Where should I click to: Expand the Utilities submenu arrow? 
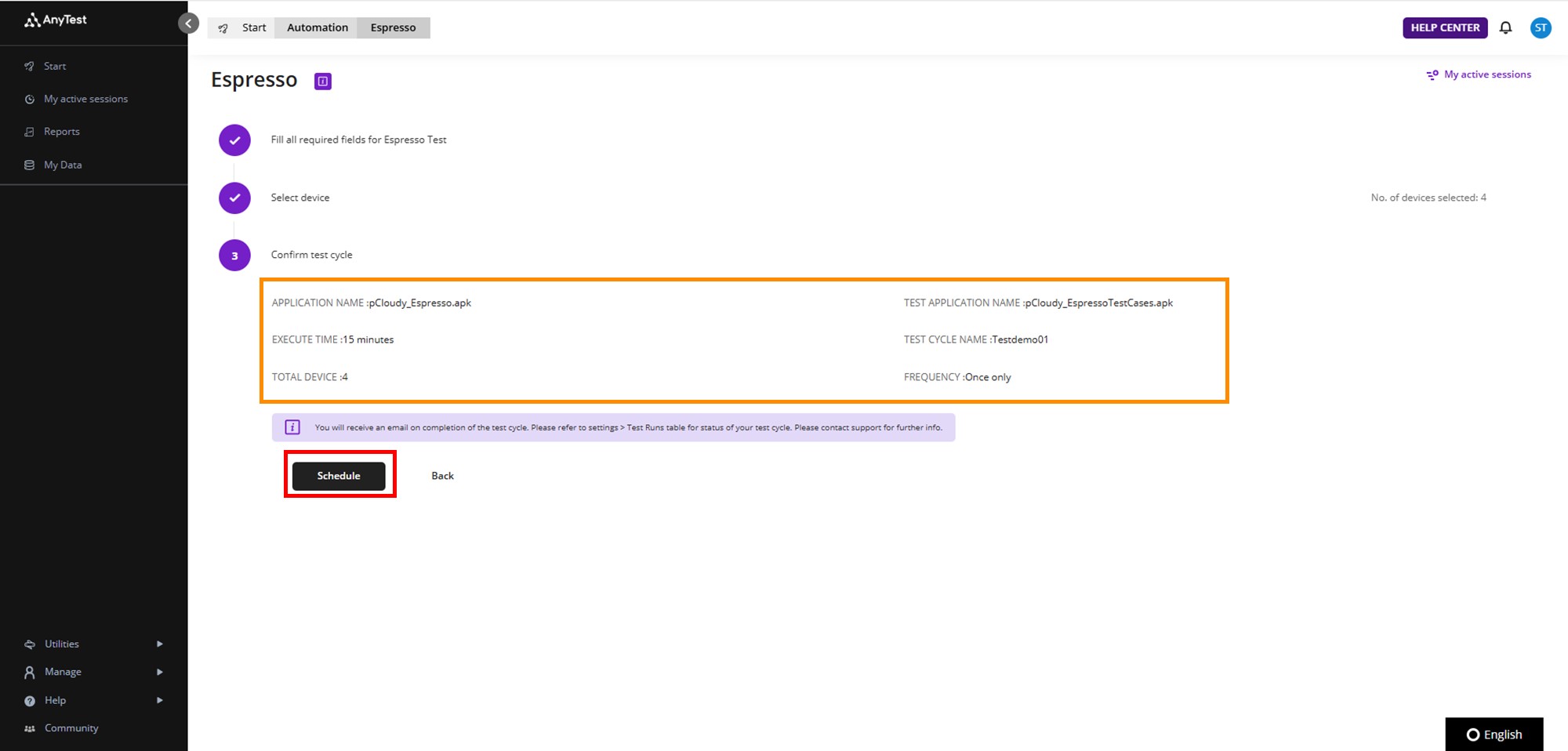click(160, 644)
